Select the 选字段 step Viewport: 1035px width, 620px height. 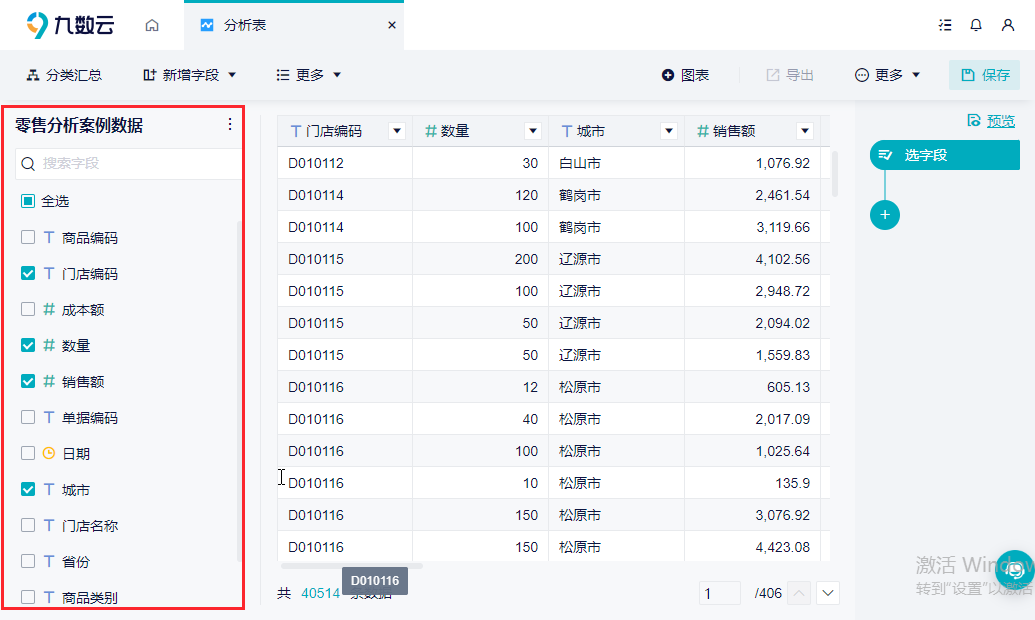click(945, 155)
